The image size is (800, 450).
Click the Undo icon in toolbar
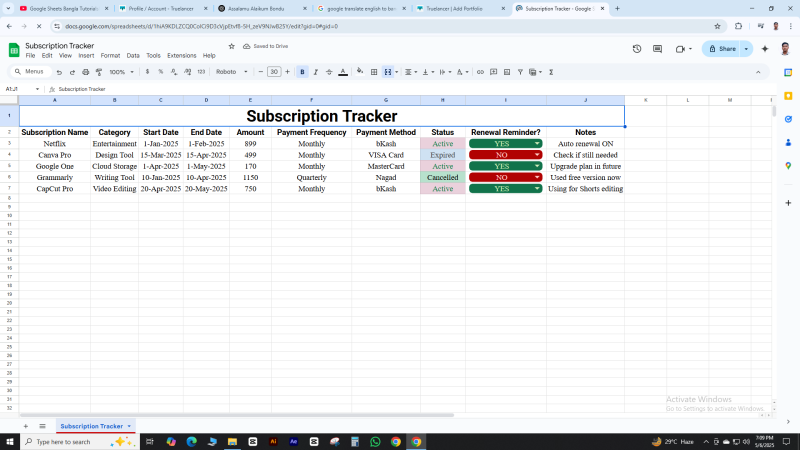click(x=59, y=72)
